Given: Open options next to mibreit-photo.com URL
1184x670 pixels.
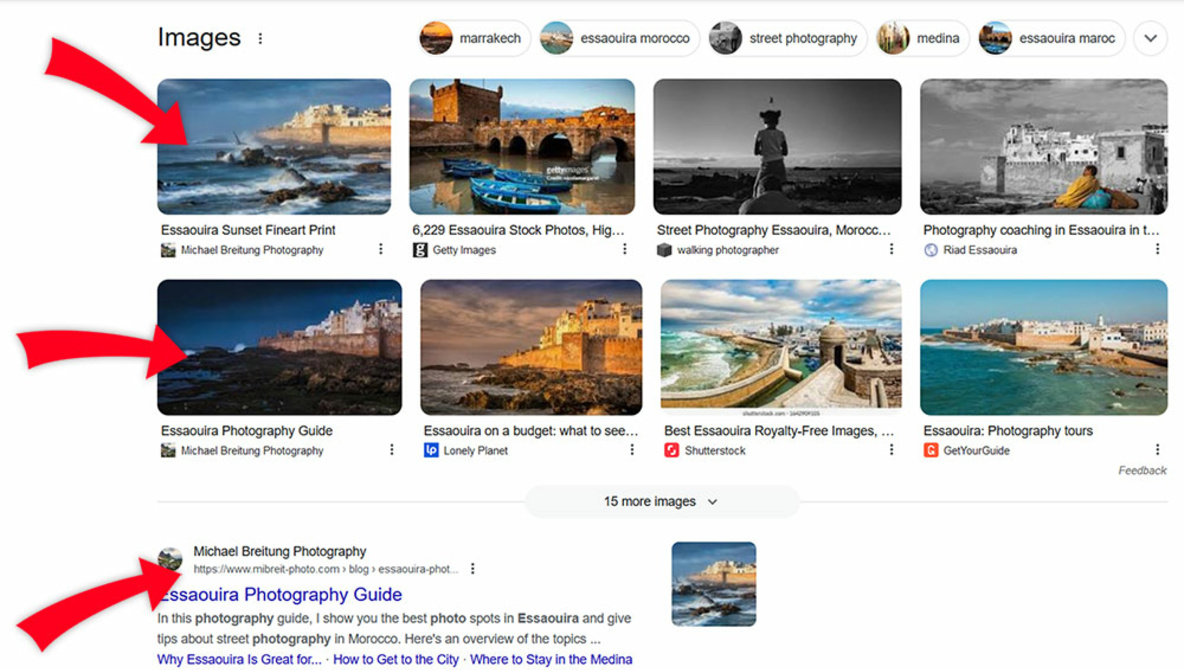Looking at the screenshot, I should point(473,569).
